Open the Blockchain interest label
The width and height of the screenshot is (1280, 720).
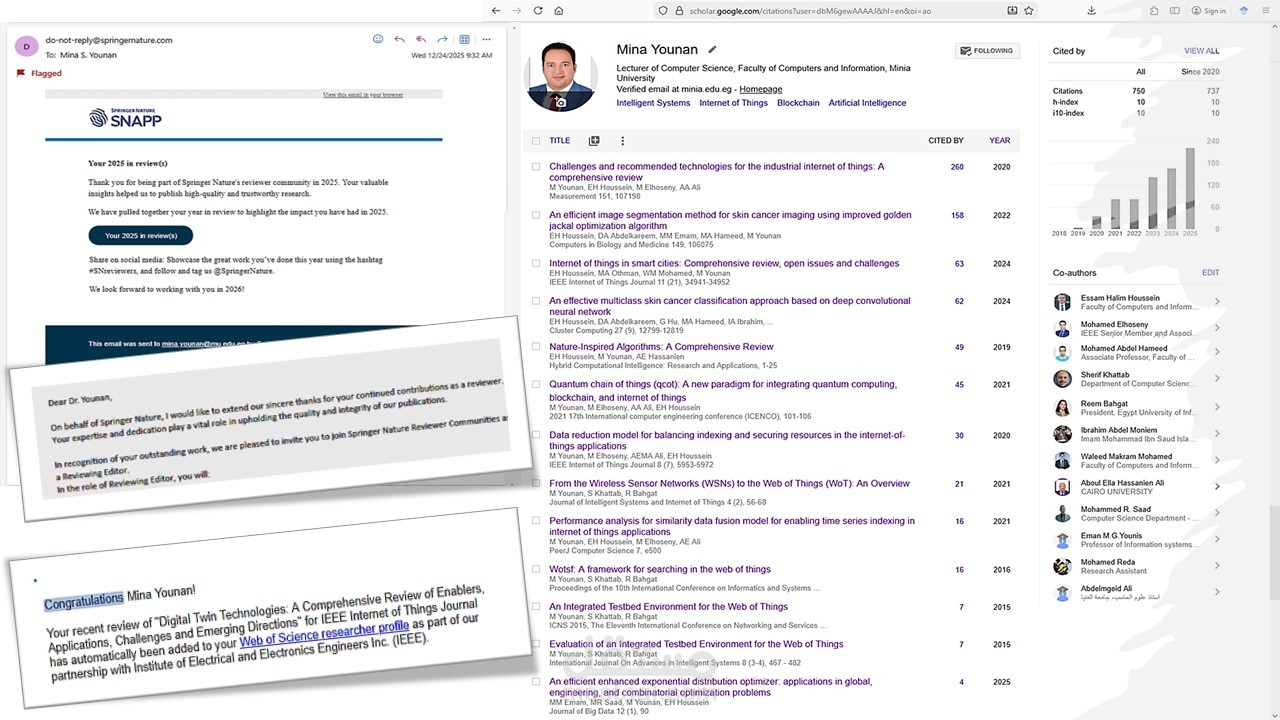point(798,103)
